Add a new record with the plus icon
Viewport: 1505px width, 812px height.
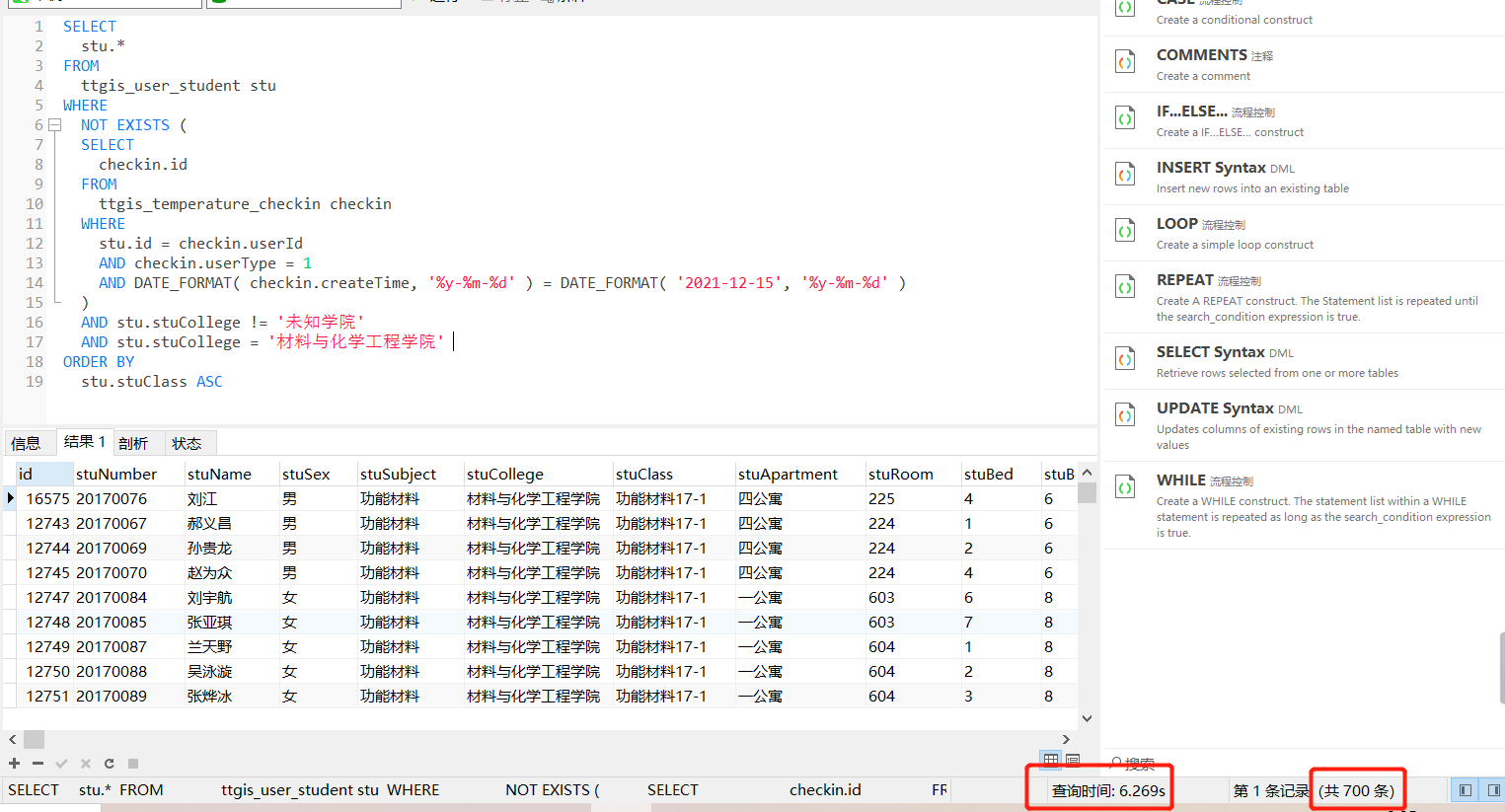[x=14, y=764]
